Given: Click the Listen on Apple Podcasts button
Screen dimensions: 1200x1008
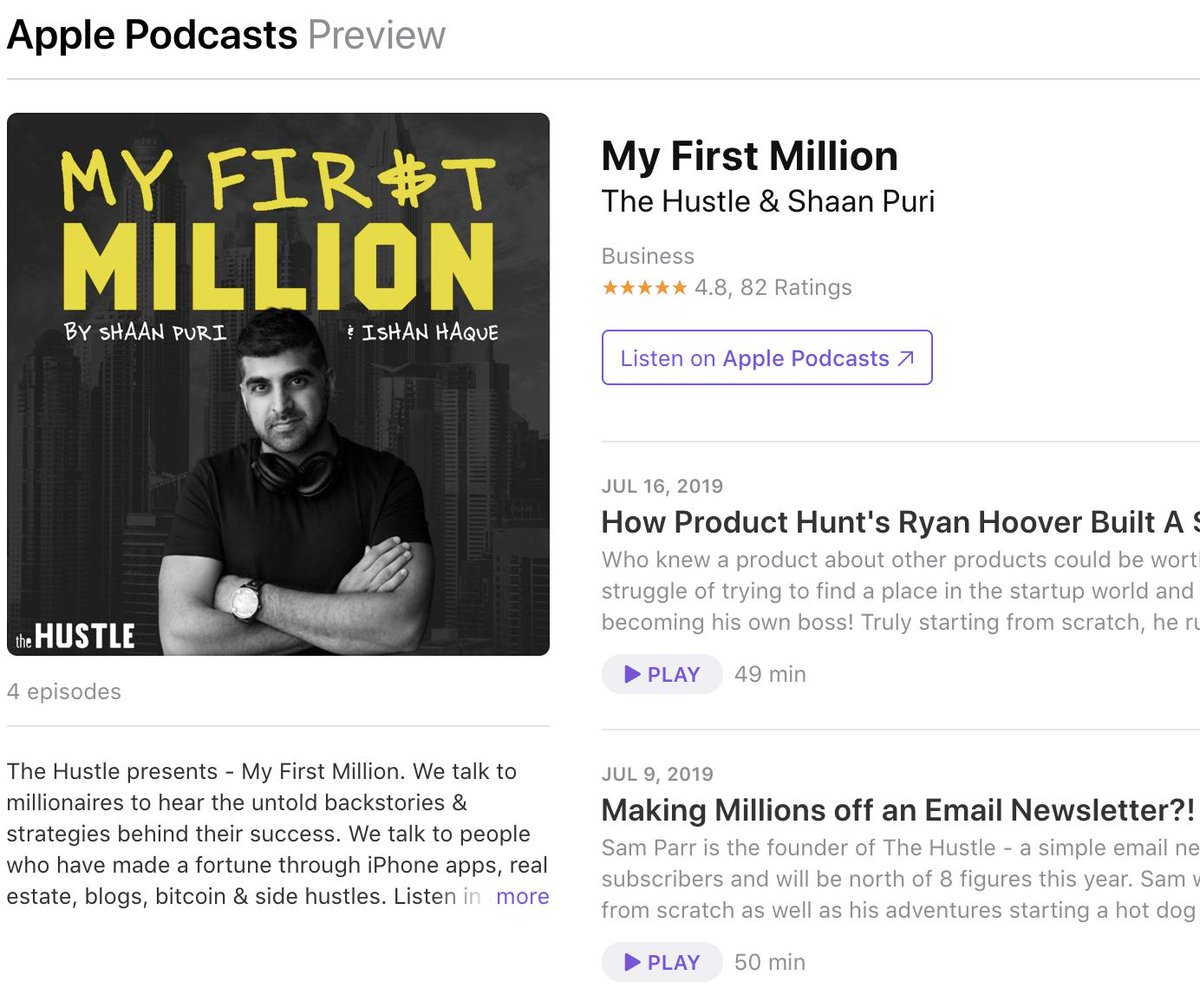Looking at the screenshot, I should (x=767, y=358).
